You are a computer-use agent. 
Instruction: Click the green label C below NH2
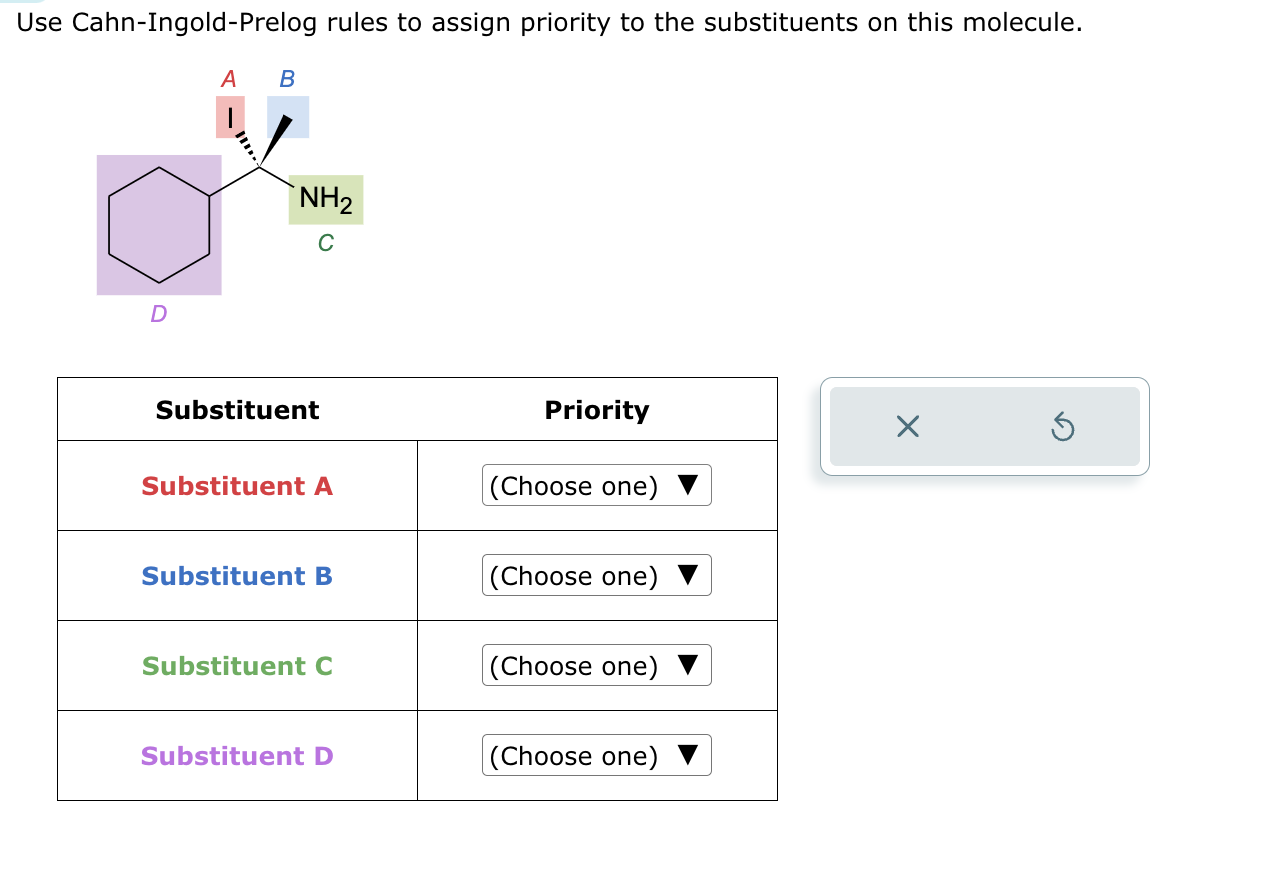(x=325, y=242)
